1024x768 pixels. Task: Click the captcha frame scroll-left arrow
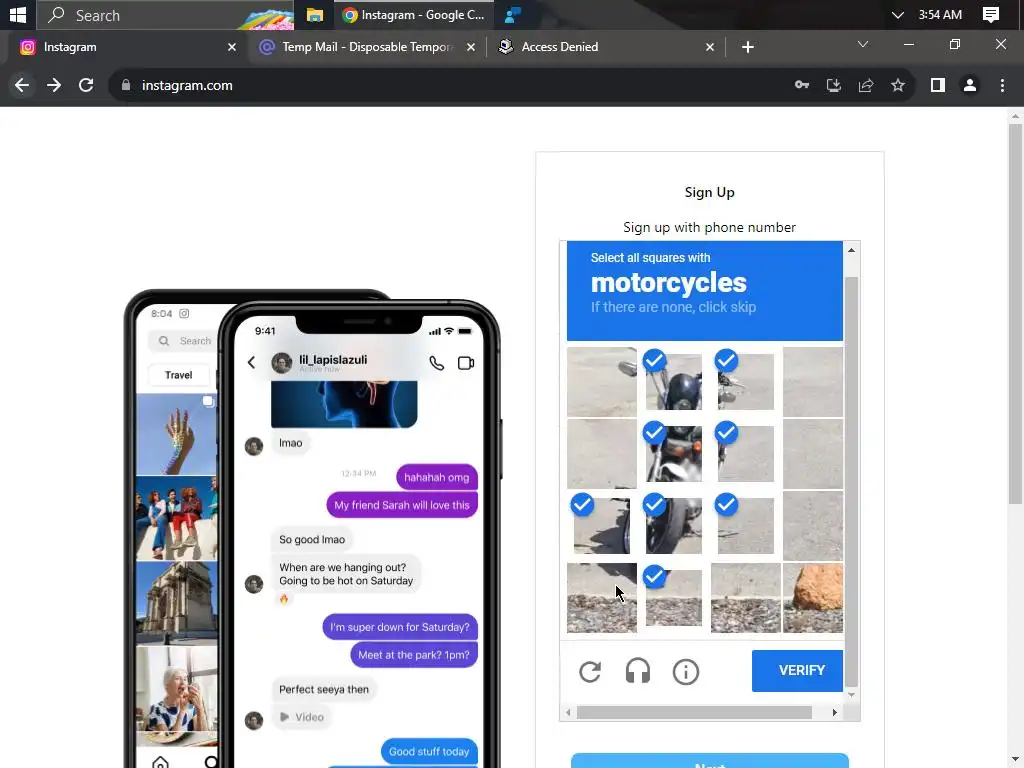point(568,712)
